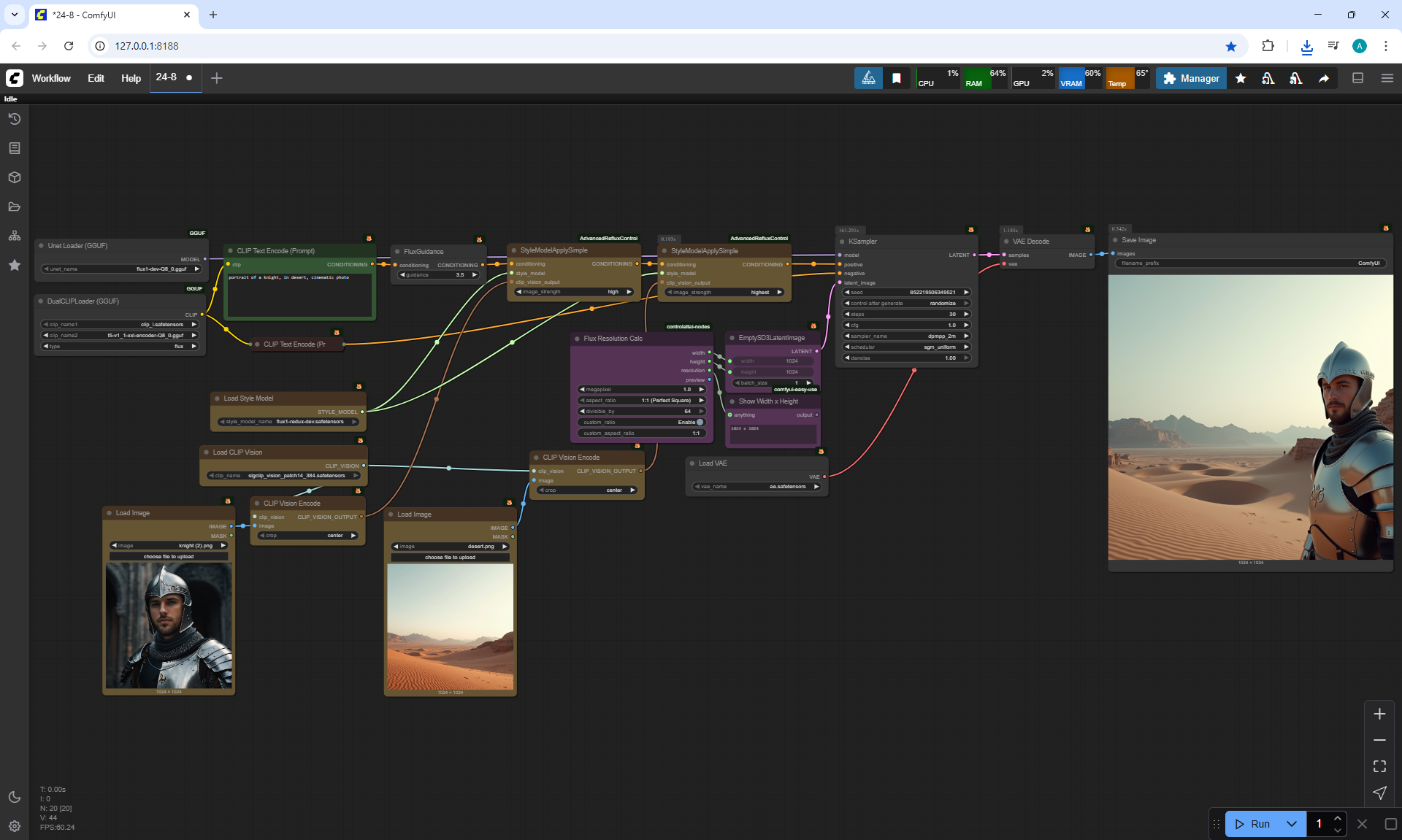Collapse the KSampler node using its dot
Image resolution: width=1402 pixels, height=840 pixels.
tap(841, 242)
